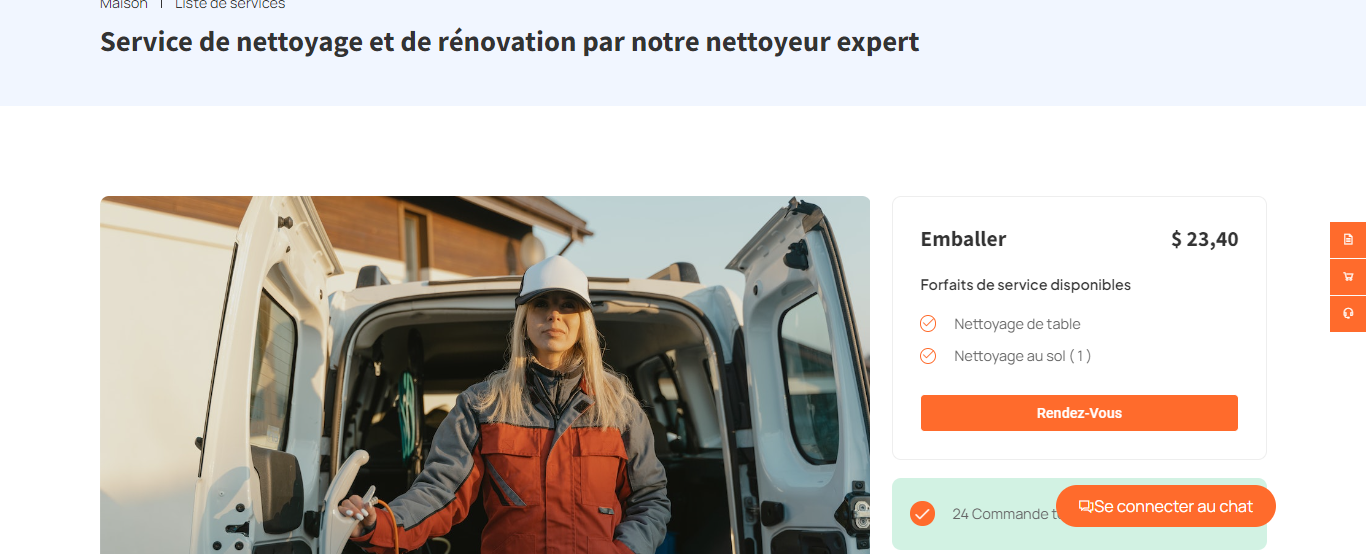Viewport: 1366px width, 554px height.
Task: Open Liste de services breadcrumb
Action: tap(230, 4)
